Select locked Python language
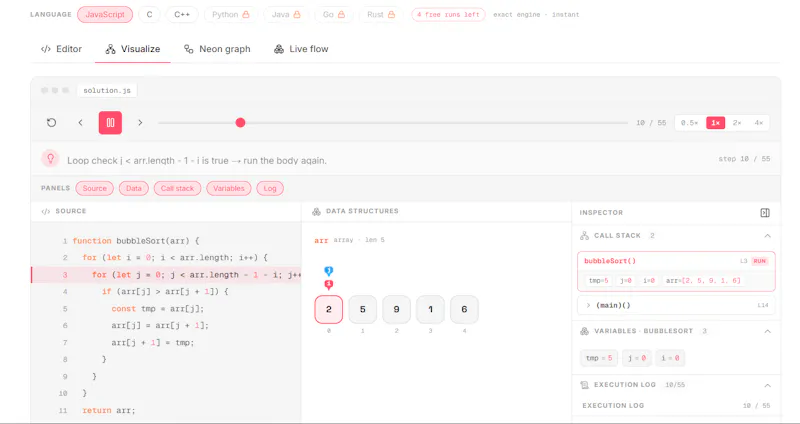The height and width of the screenshot is (424, 800). point(231,14)
